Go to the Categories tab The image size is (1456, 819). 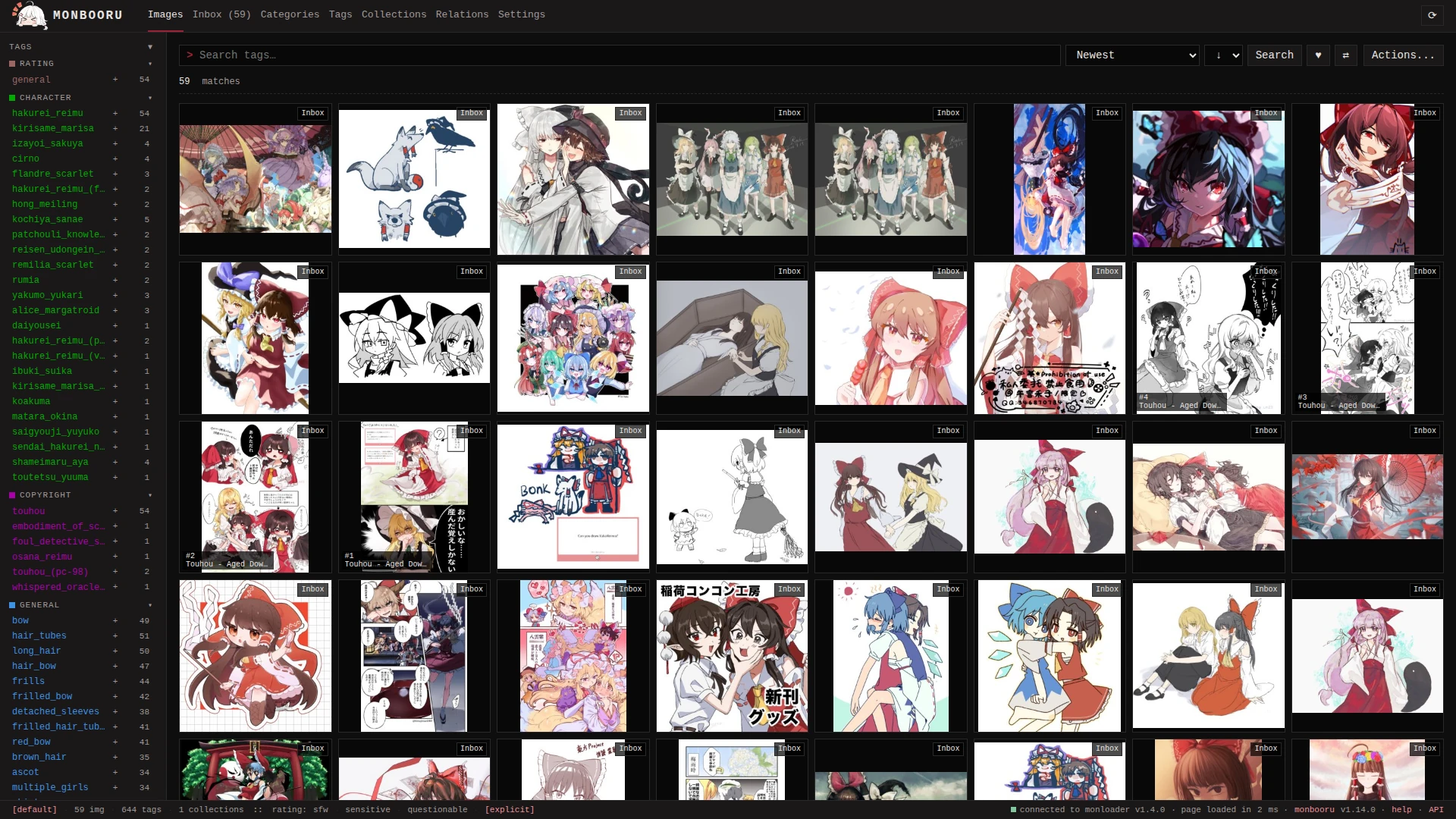[290, 14]
